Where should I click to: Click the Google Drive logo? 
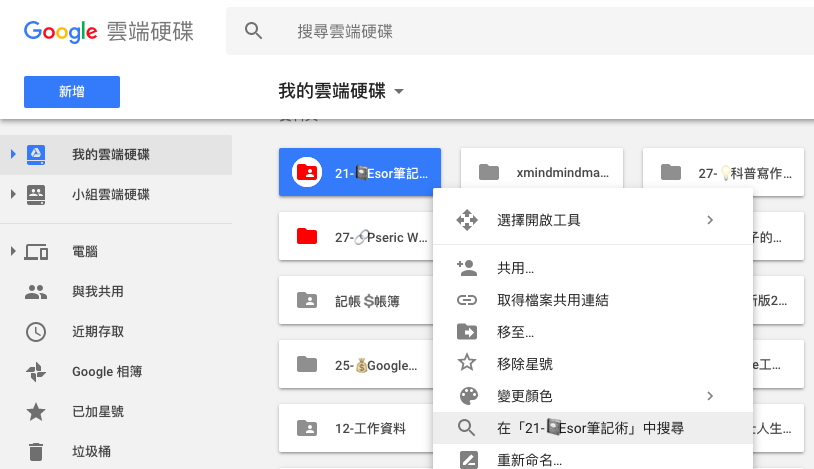pos(108,32)
